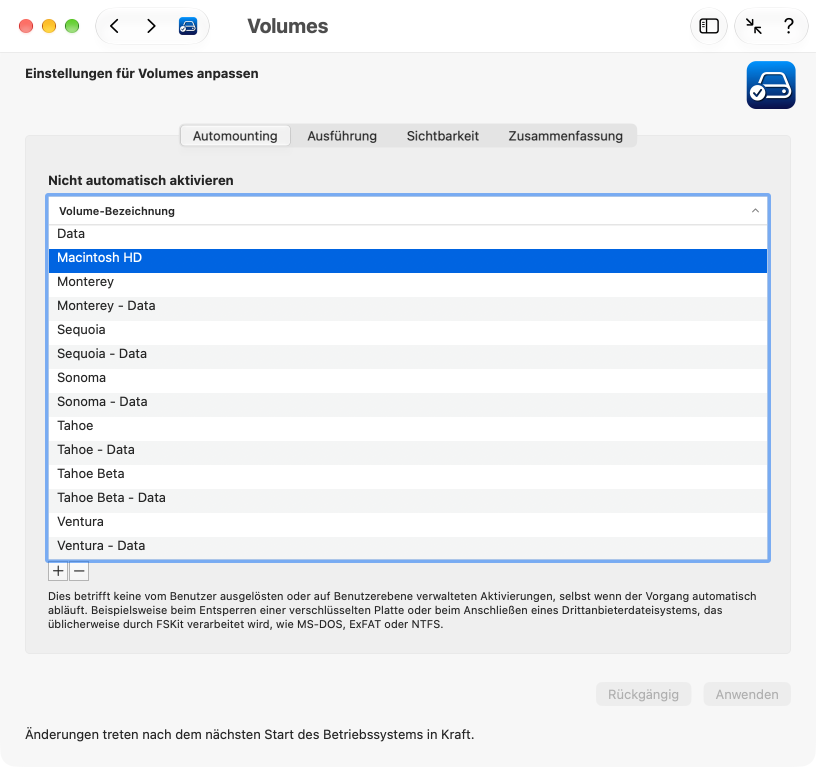Open help with the question mark

point(788,26)
